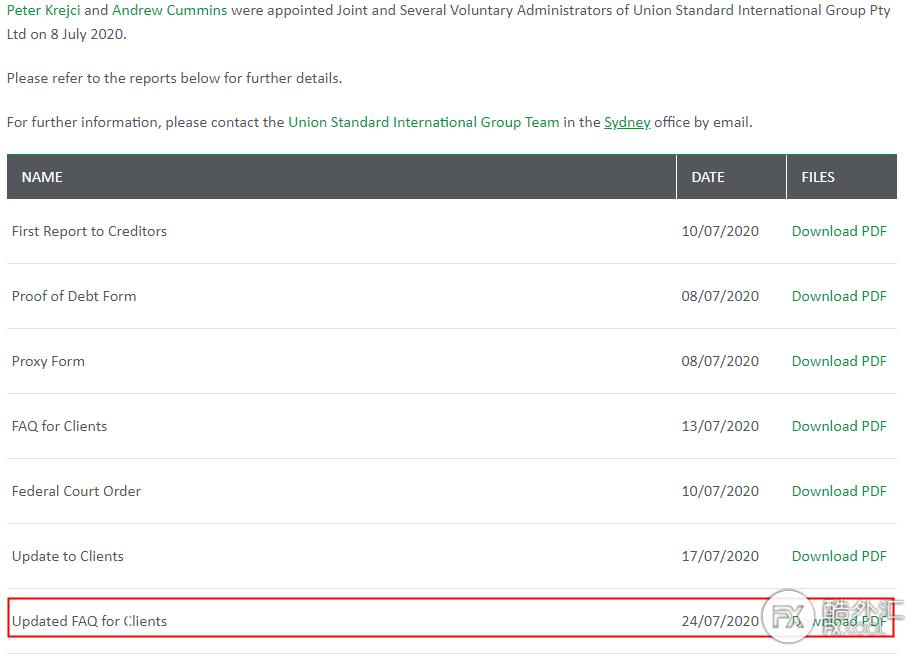Select the First Report to Creditors row name
The image size is (917, 656).
tap(89, 231)
